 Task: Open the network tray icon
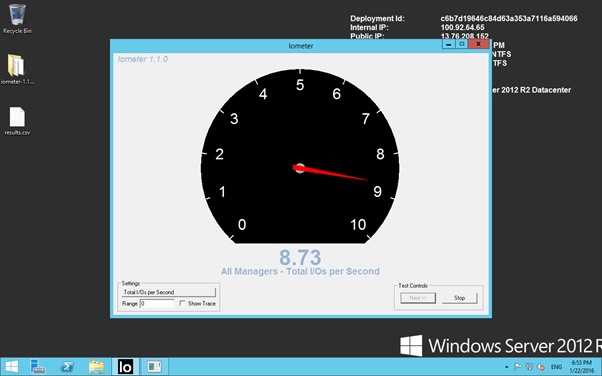click(529, 367)
